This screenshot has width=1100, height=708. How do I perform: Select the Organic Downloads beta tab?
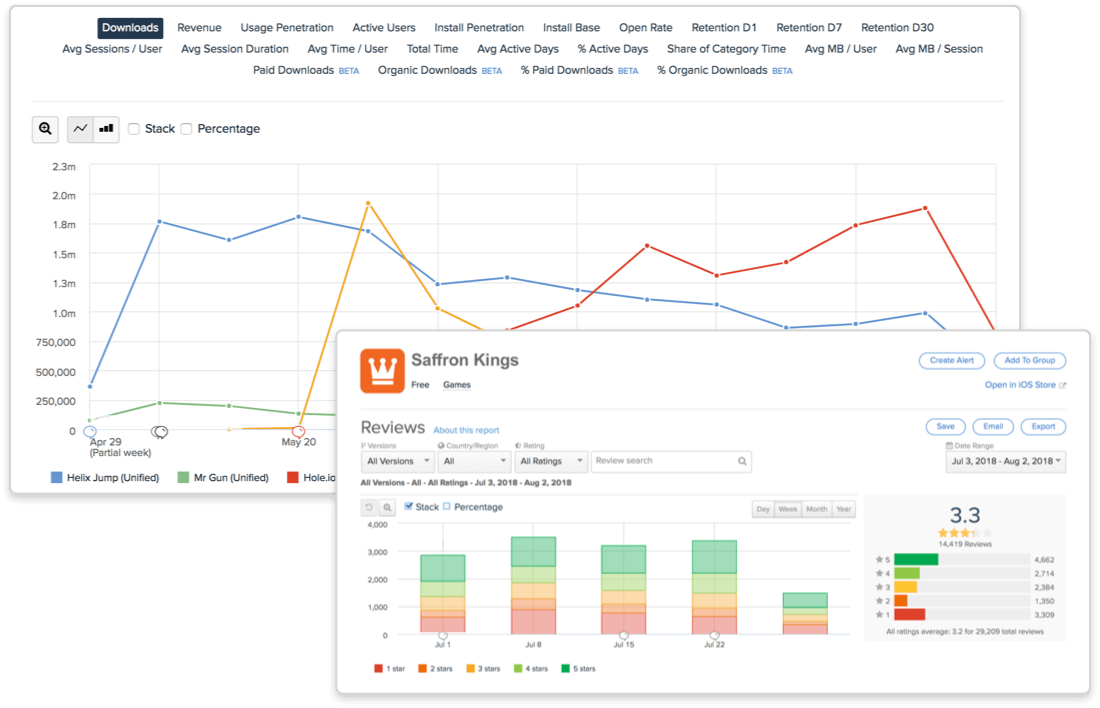tap(440, 70)
